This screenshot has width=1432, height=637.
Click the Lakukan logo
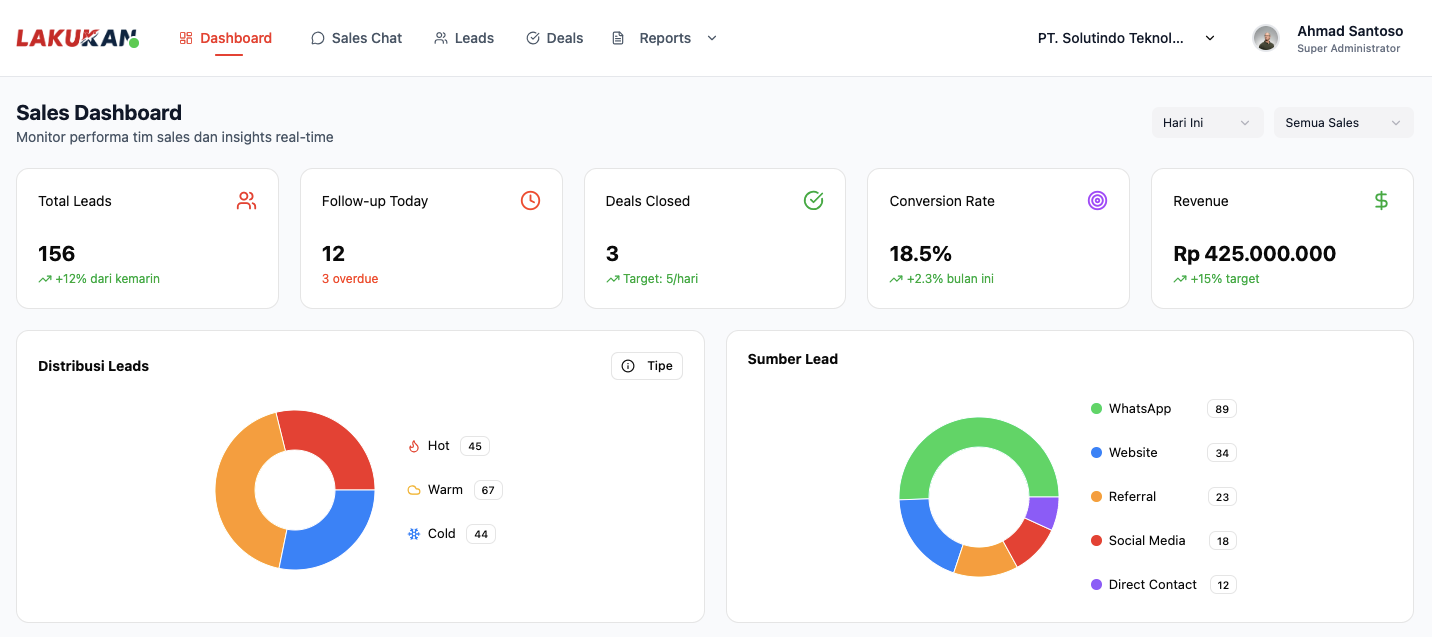pyautogui.click(x=77, y=38)
